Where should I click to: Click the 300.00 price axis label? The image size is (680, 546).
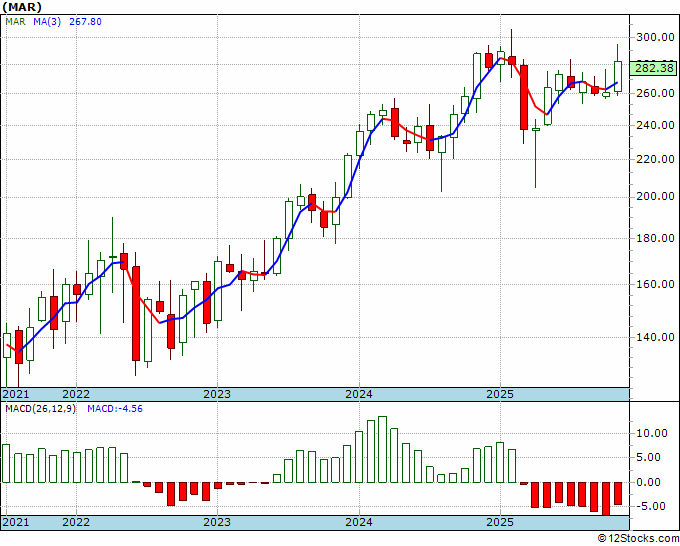point(655,37)
